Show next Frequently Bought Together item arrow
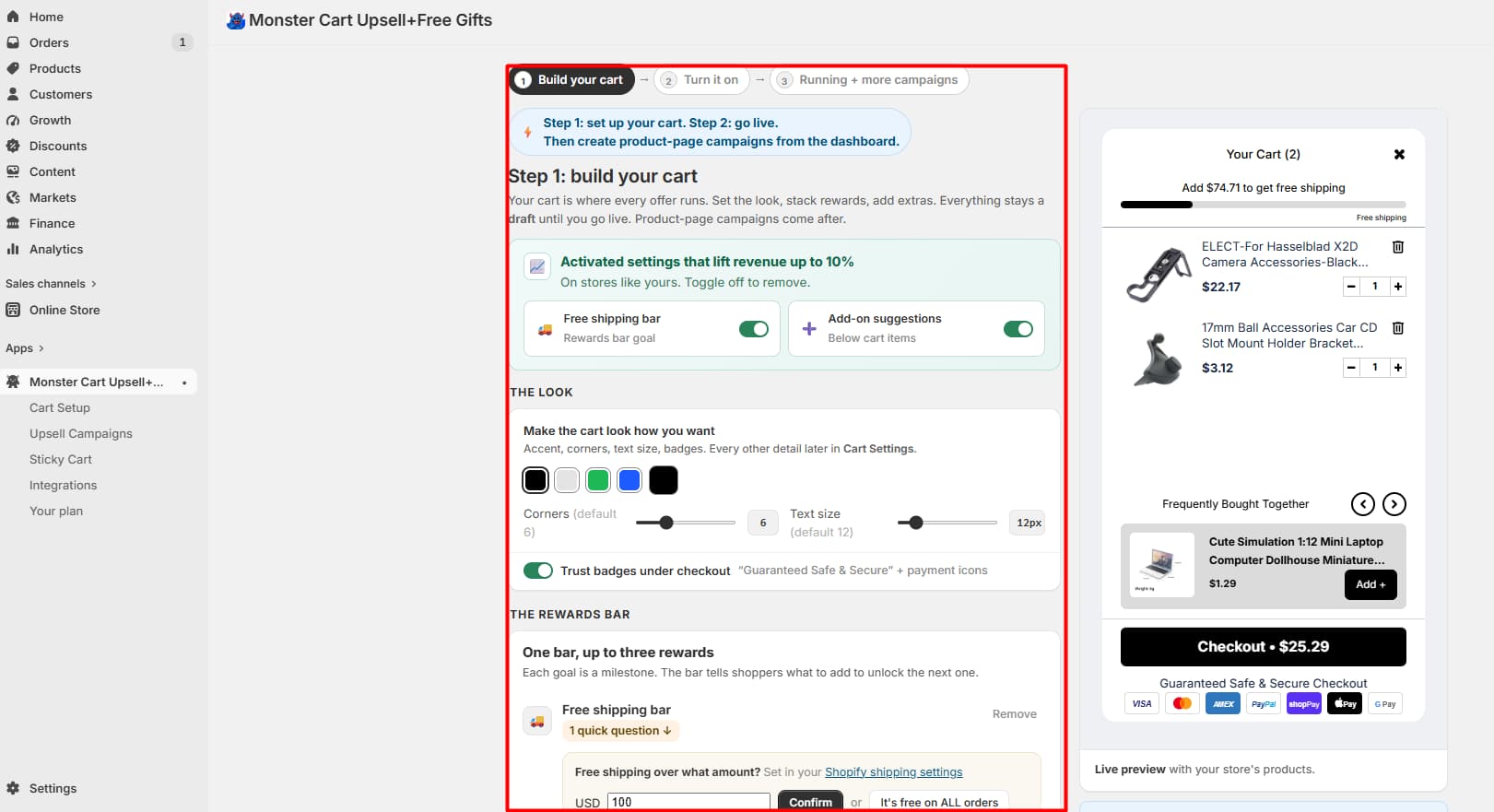Image resolution: width=1494 pixels, height=812 pixels. point(1394,504)
